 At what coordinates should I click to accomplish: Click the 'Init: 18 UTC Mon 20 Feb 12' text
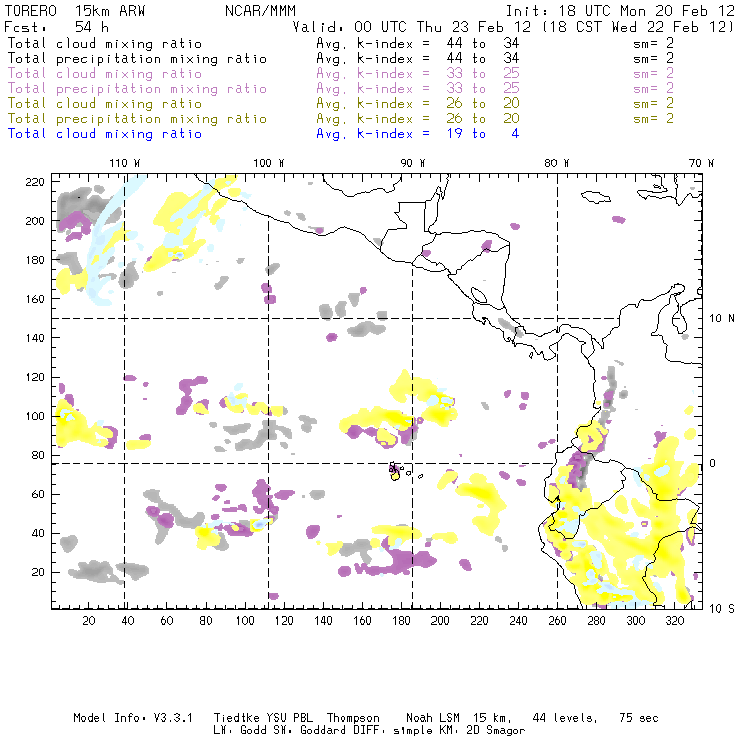click(620, 11)
